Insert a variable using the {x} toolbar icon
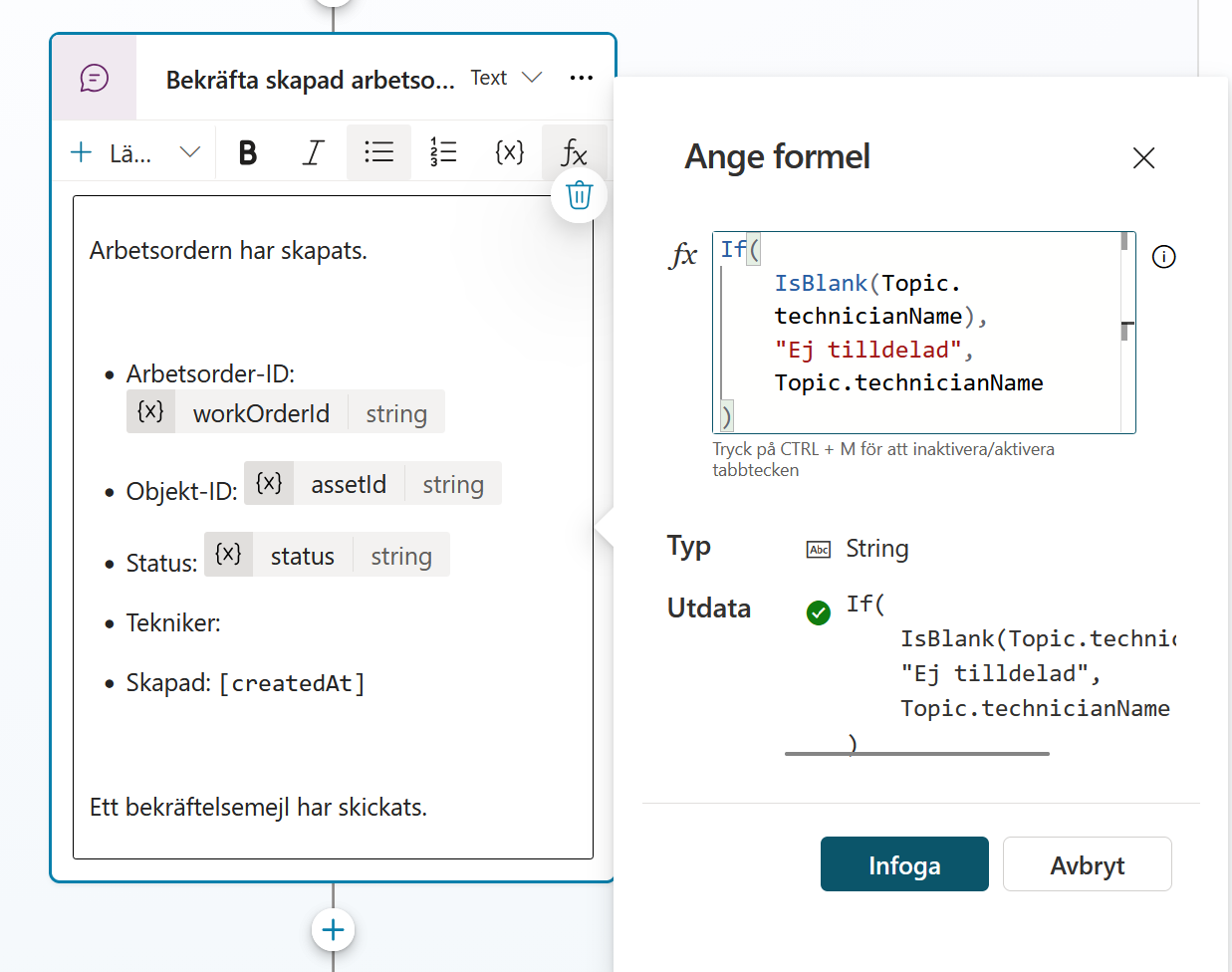The image size is (1232, 972). [x=509, y=152]
